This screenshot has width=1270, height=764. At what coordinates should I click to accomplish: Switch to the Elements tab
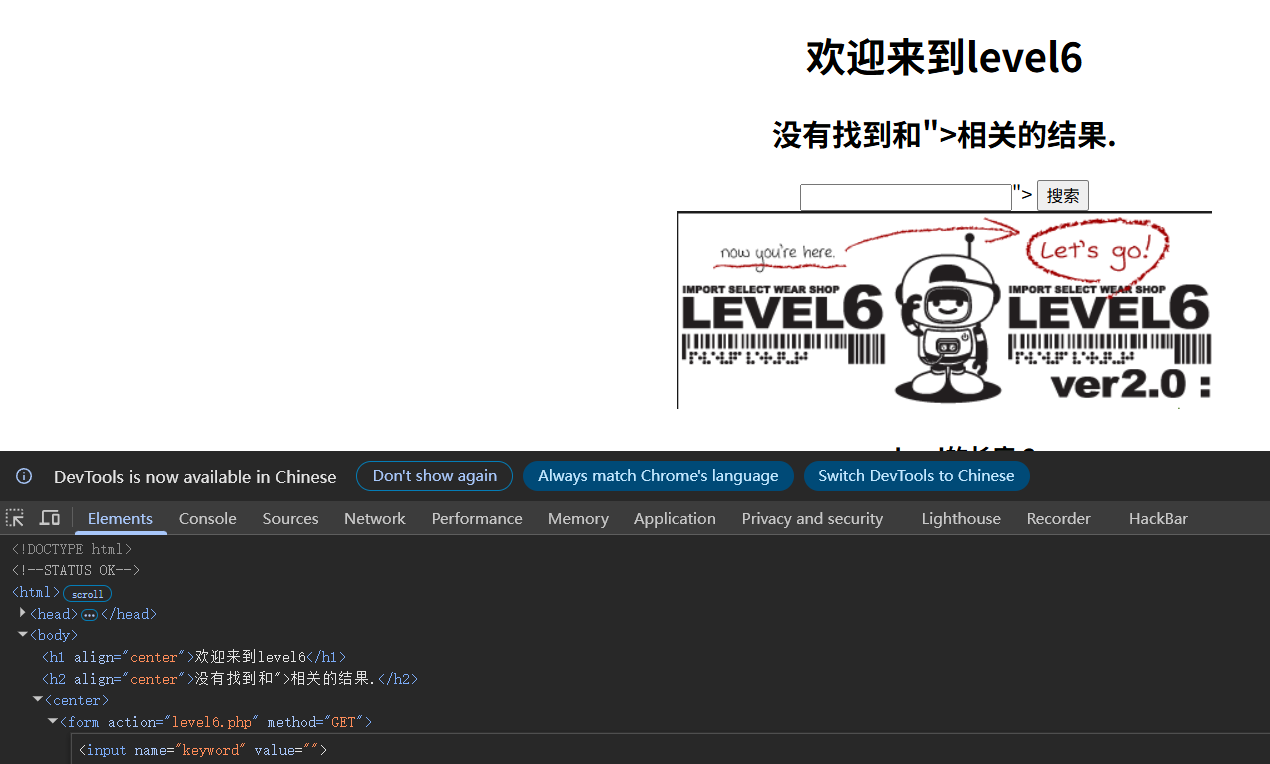click(120, 518)
